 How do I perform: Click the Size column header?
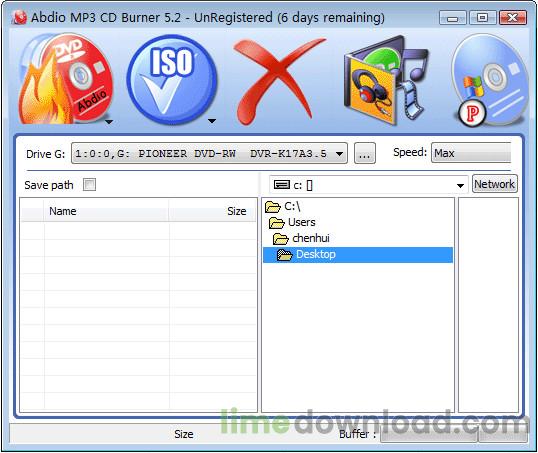[212, 211]
